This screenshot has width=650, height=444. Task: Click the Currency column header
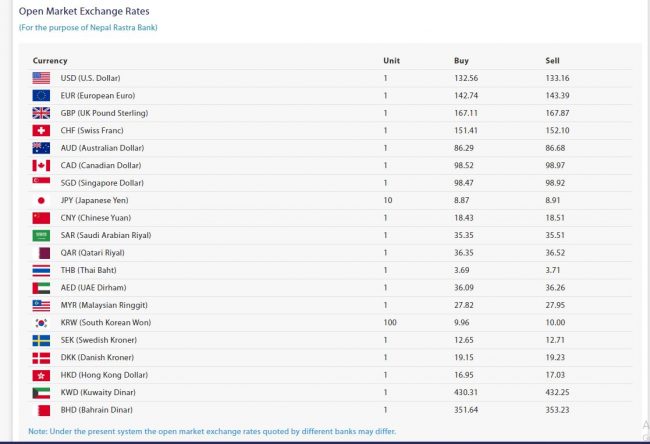(x=50, y=61)
